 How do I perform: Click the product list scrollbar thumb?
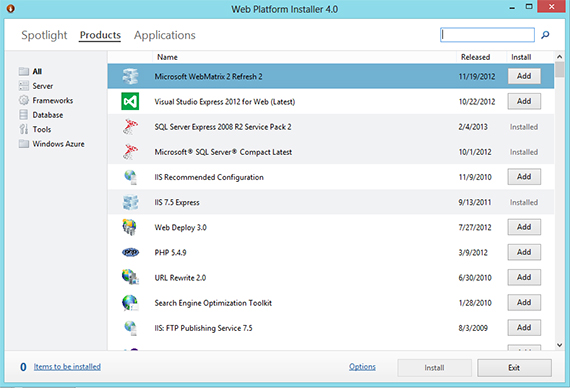coord(559,69)
